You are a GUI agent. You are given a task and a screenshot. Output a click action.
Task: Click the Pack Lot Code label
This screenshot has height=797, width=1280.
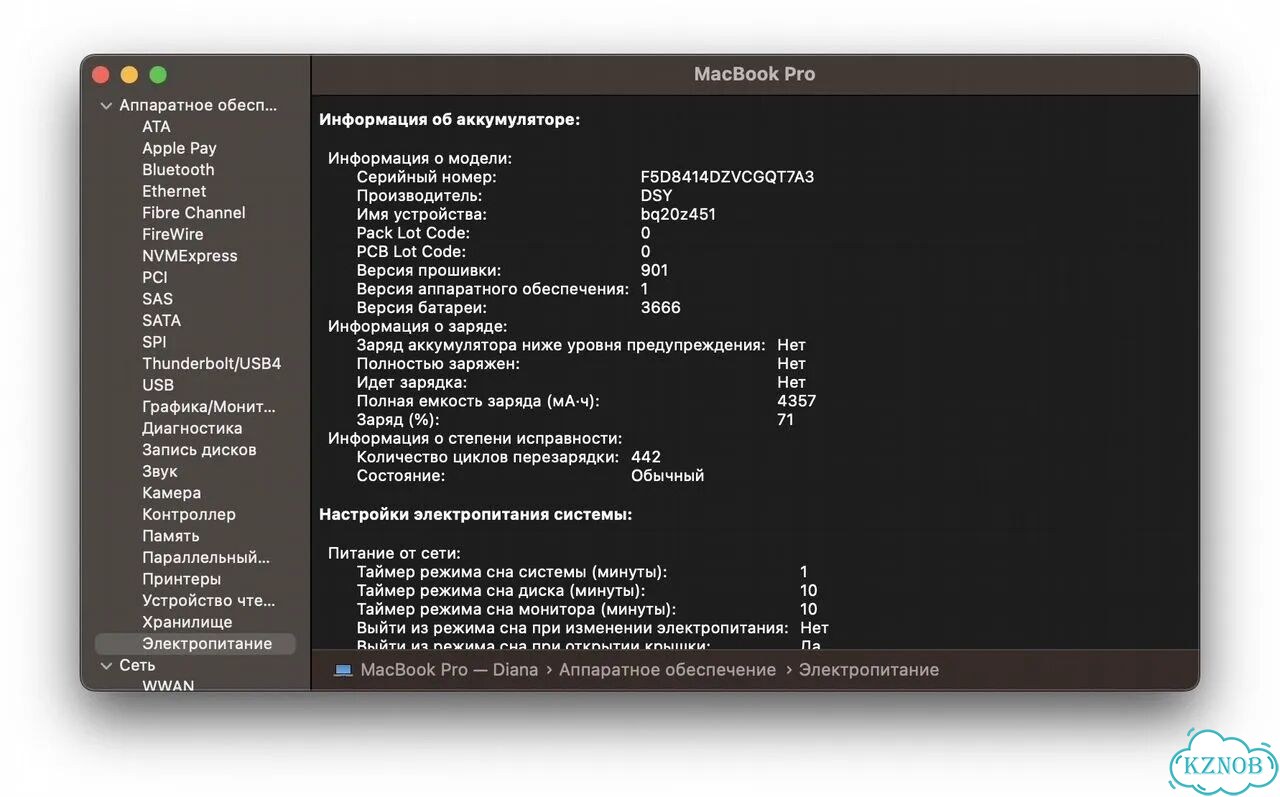411,233
